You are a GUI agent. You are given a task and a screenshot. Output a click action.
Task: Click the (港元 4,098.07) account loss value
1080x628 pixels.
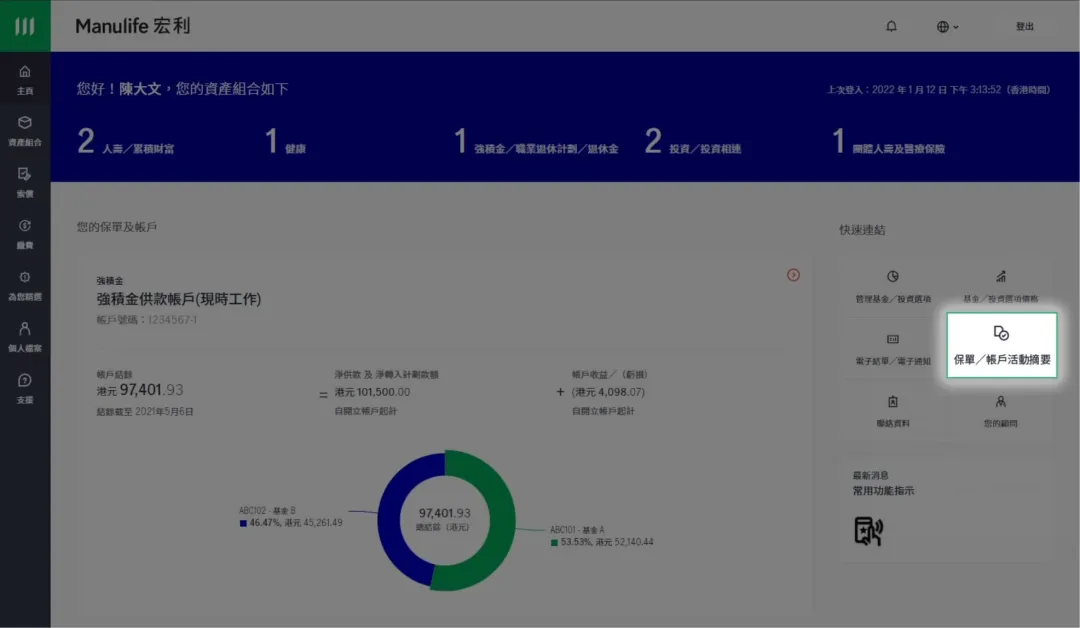pyautogui.click(x=608, y=392)
